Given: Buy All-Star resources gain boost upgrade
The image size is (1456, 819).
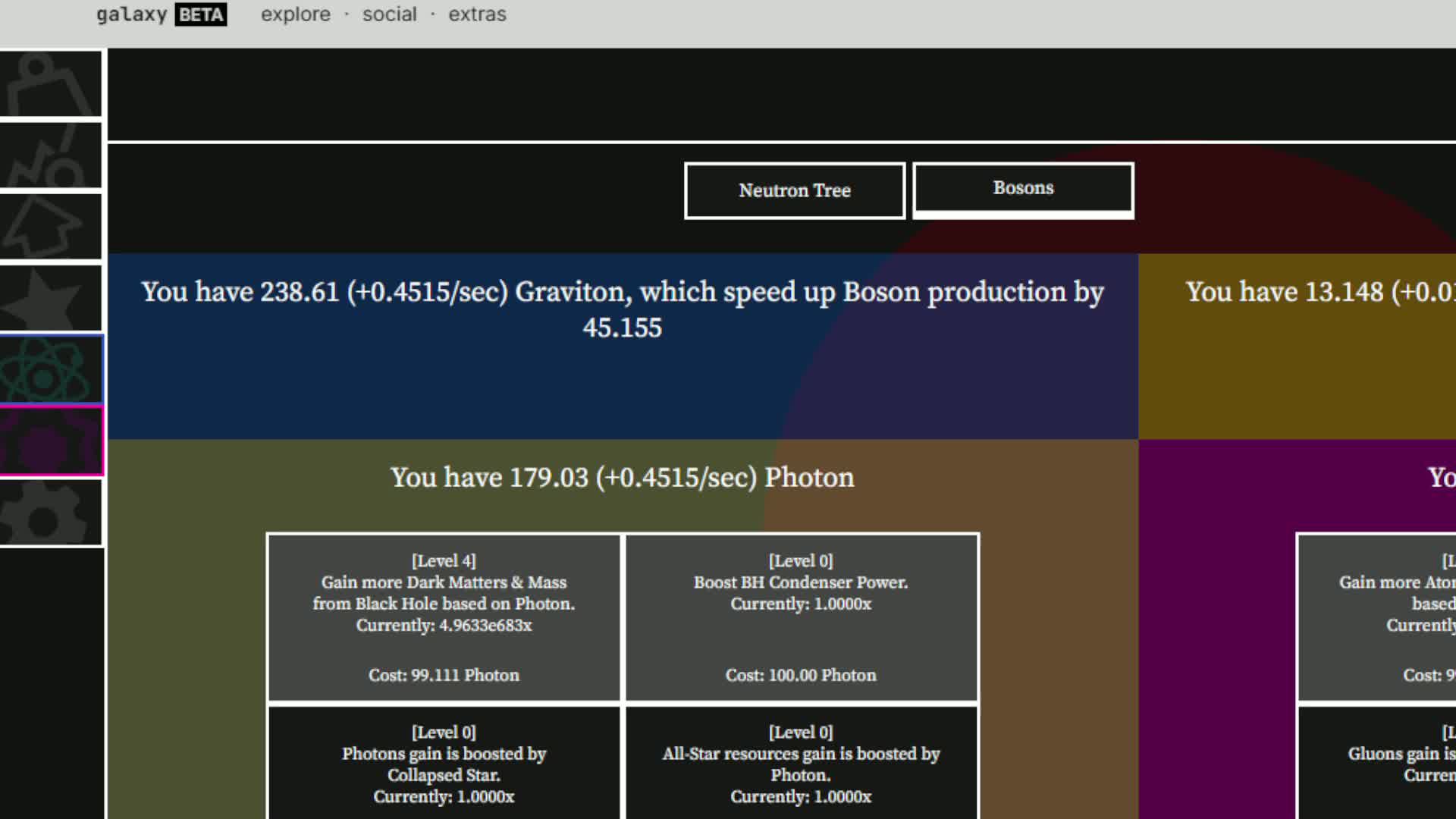Looking at the screenshot, I should pyautogui.click(x=801, y=763).
